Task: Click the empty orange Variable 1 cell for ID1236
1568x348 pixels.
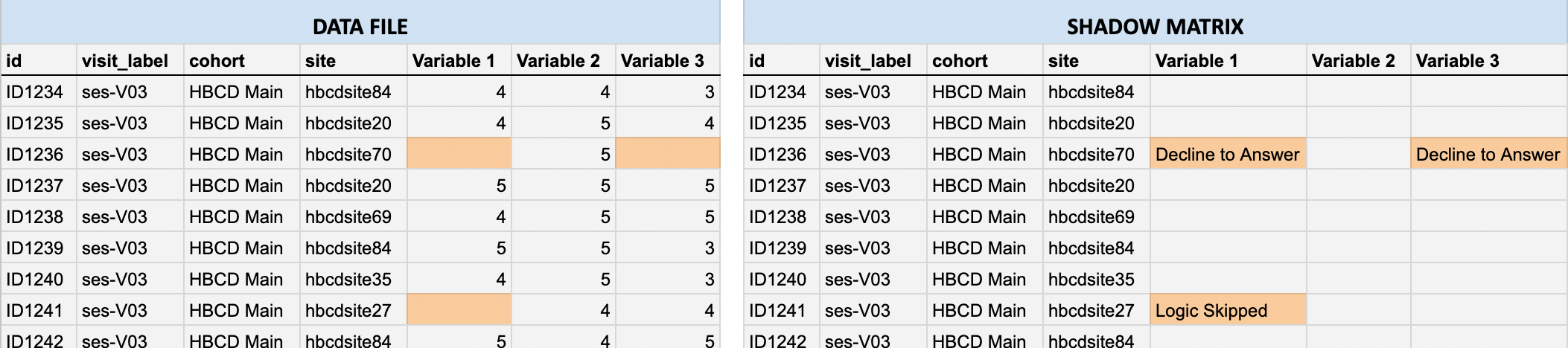Action: point(459,154)
